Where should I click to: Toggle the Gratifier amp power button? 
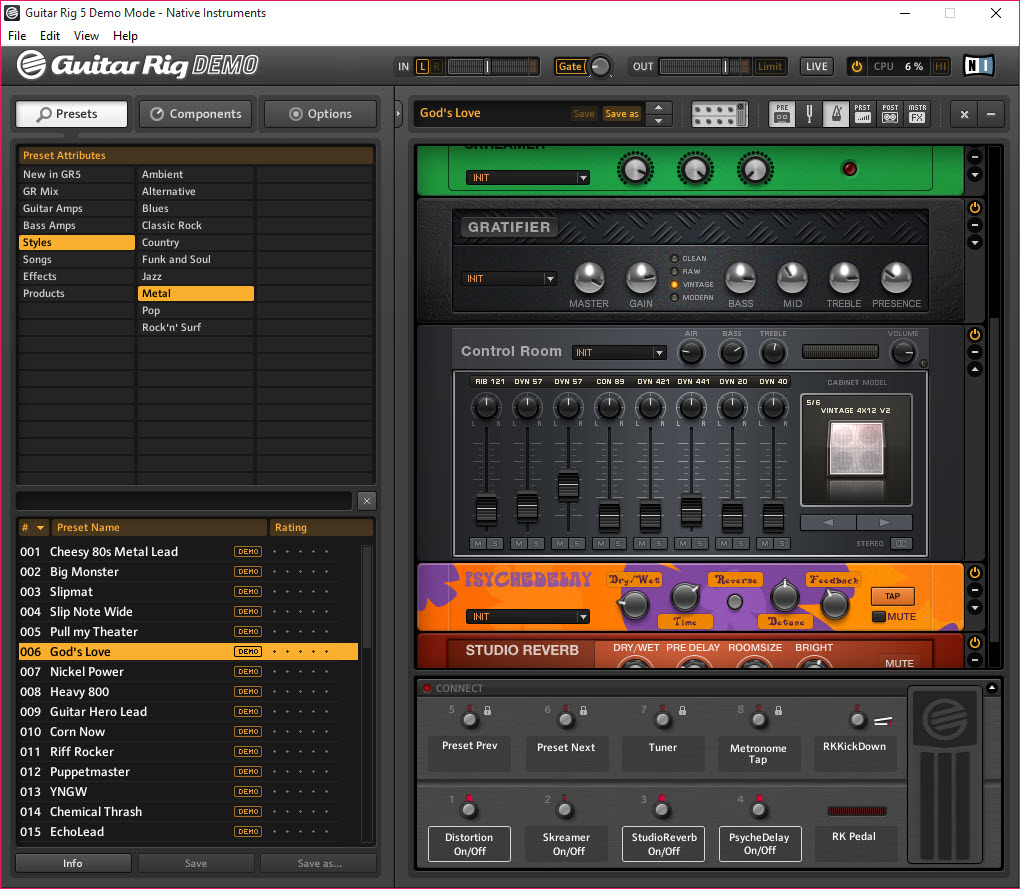click(x=974, y=208)
